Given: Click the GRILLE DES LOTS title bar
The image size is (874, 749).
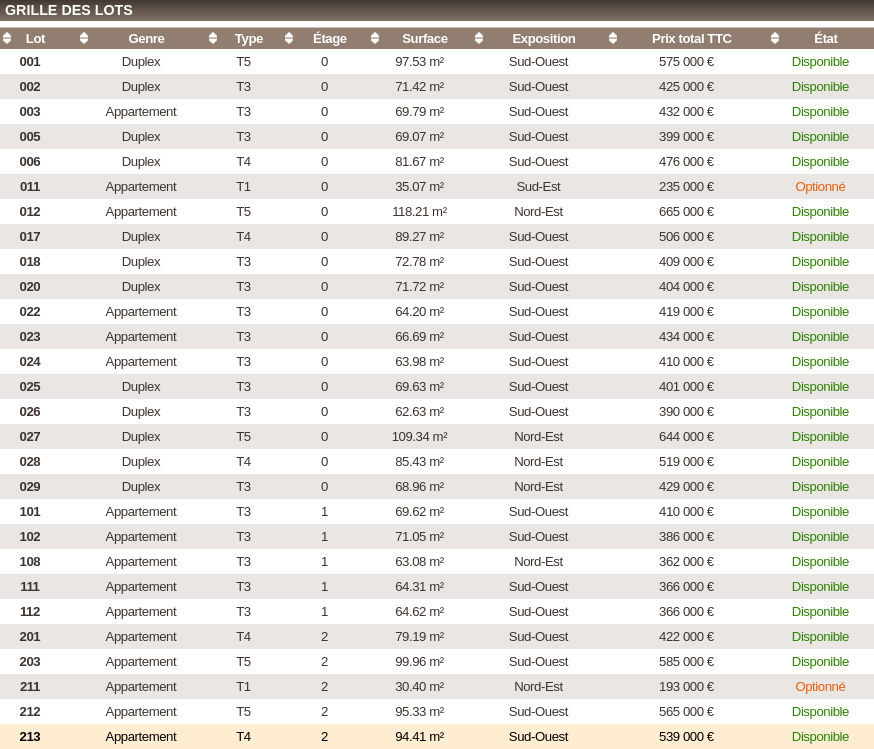Looking at the screenshot, I should (69, 10).
